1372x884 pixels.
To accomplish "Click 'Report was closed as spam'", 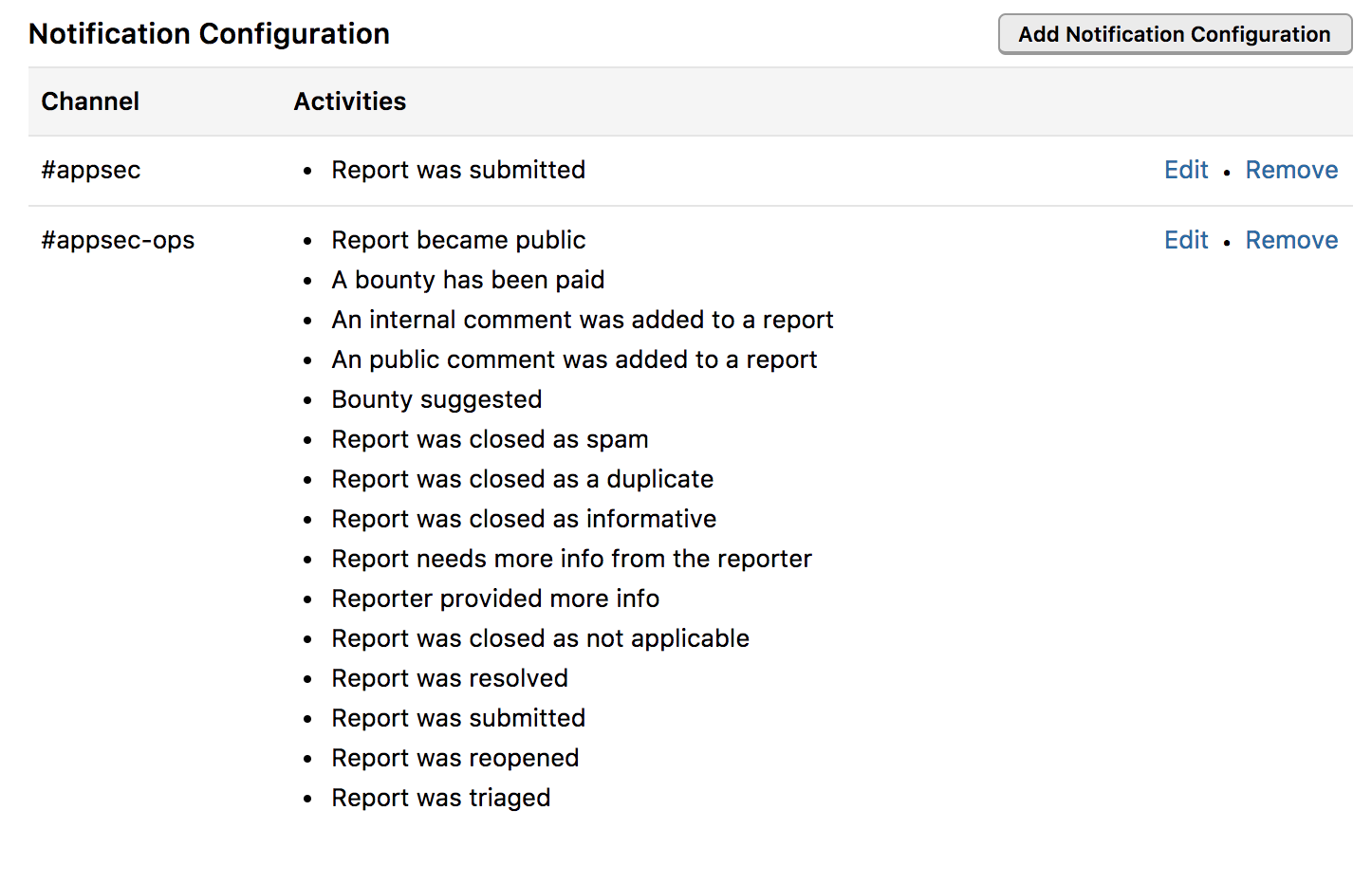I will [x=490, y=439].
